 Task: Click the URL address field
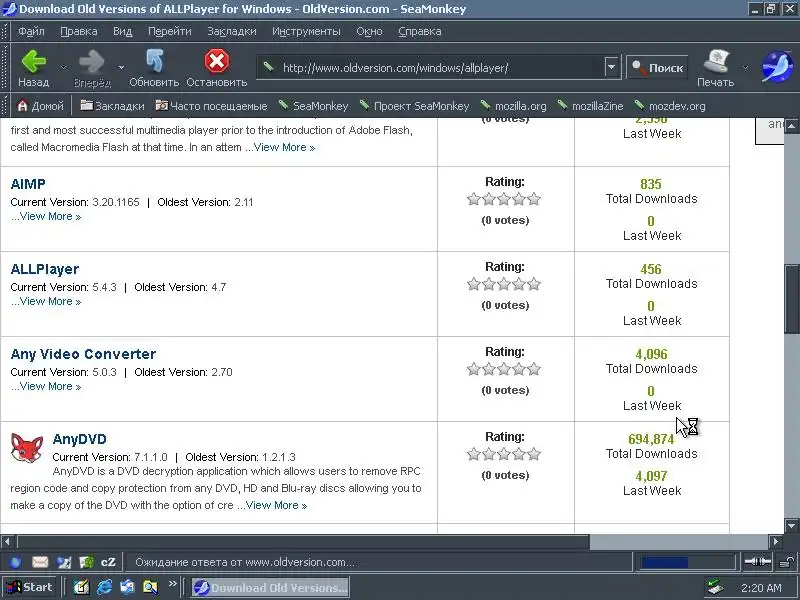tap(431, 67)
